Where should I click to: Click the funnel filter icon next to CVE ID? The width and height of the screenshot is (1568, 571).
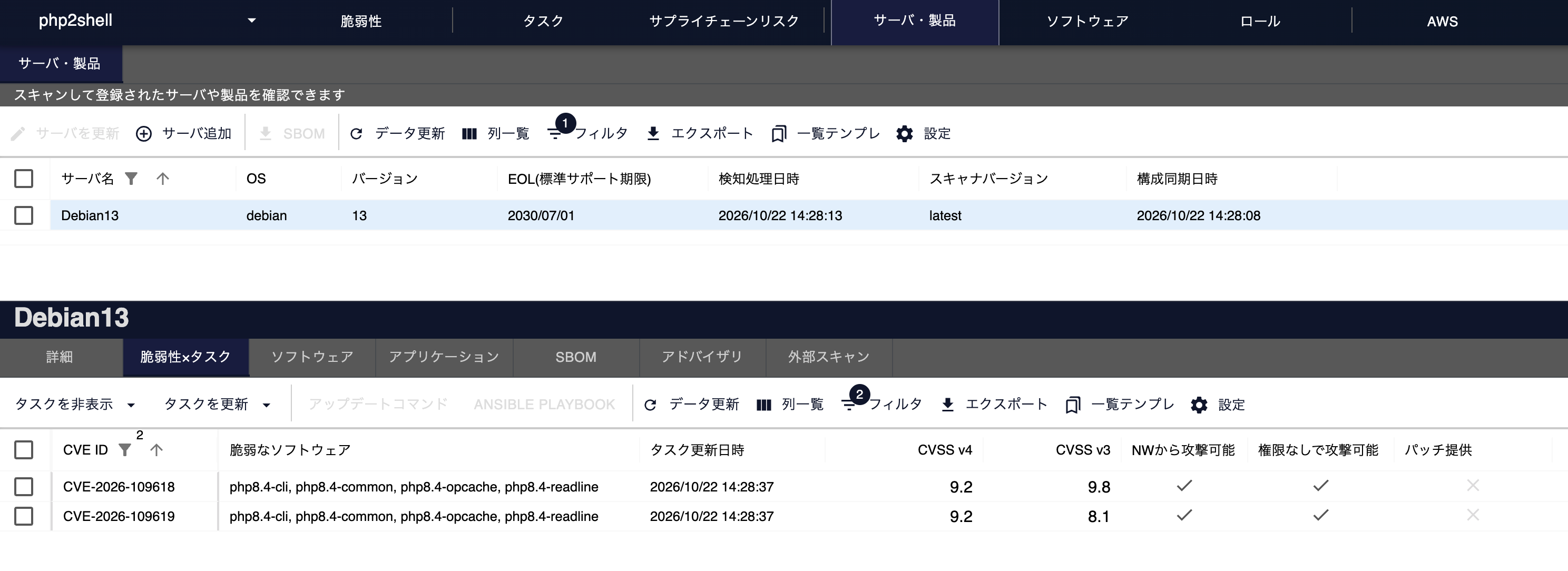[x=125, y=450]
